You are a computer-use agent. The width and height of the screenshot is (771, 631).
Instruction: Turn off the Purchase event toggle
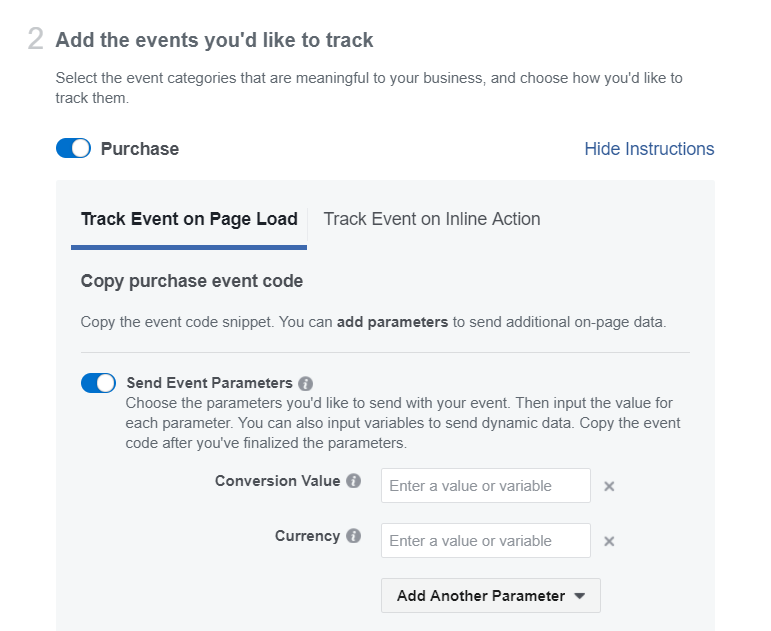pyautogui.click(x=73, y=148)
